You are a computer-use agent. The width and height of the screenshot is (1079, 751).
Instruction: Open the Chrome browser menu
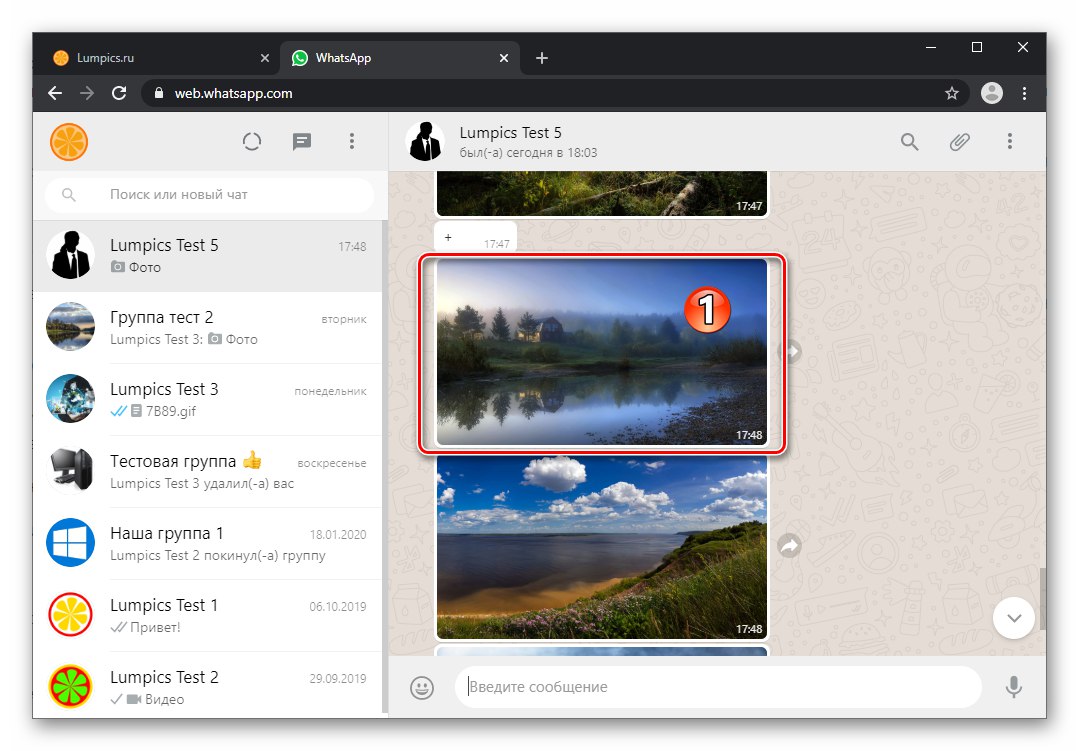1025,92
